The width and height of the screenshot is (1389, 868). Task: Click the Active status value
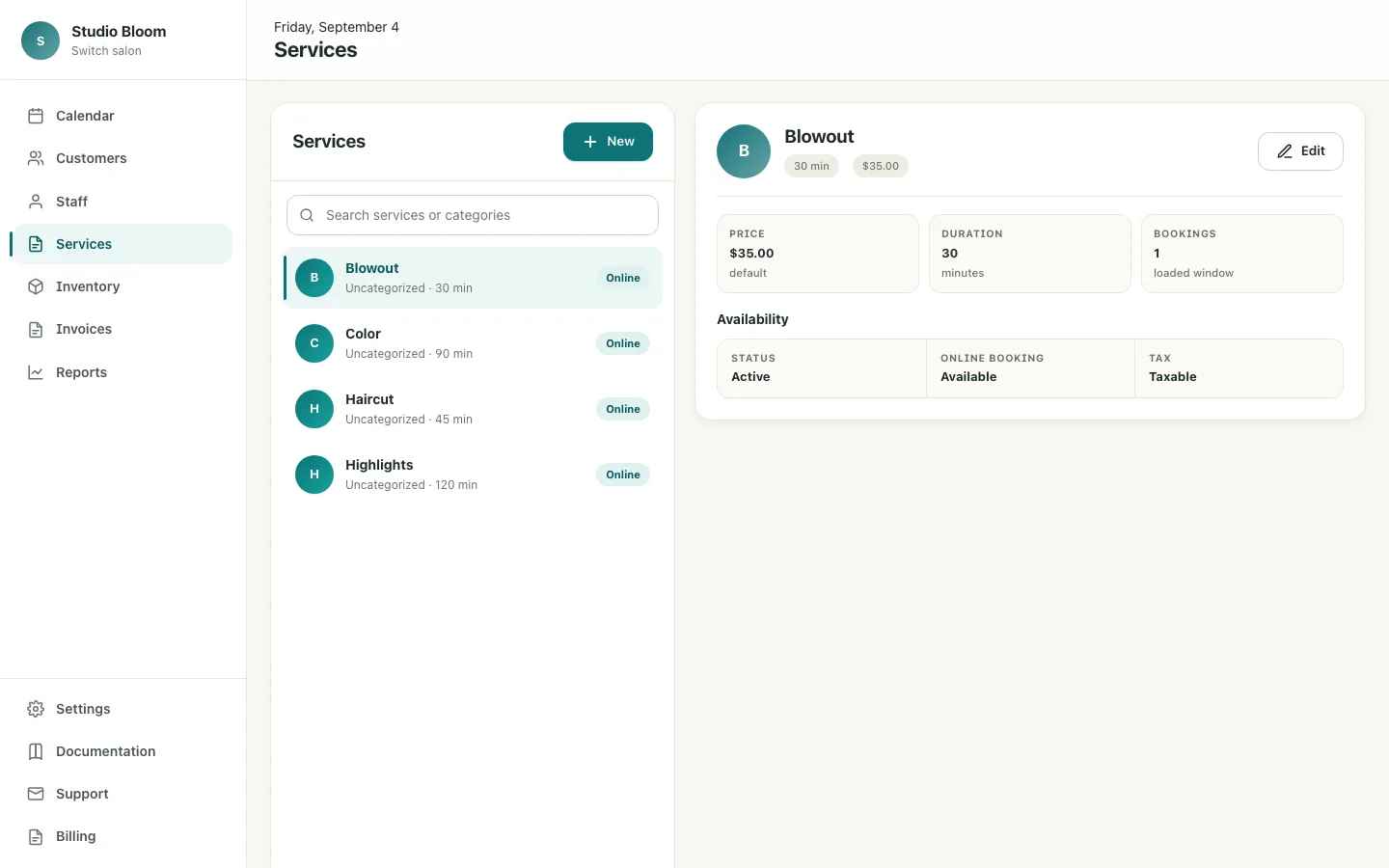pos(750,377)
